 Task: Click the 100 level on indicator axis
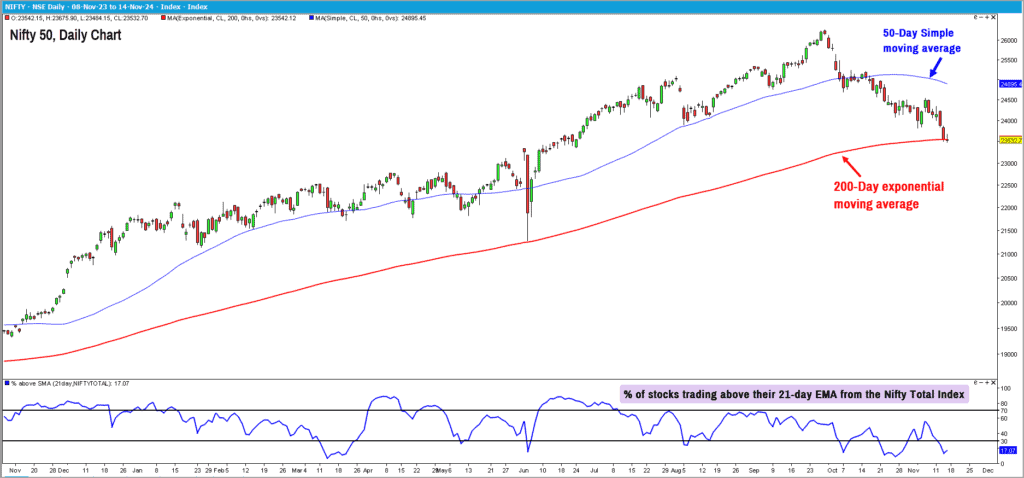click(x=1006, y=389)
